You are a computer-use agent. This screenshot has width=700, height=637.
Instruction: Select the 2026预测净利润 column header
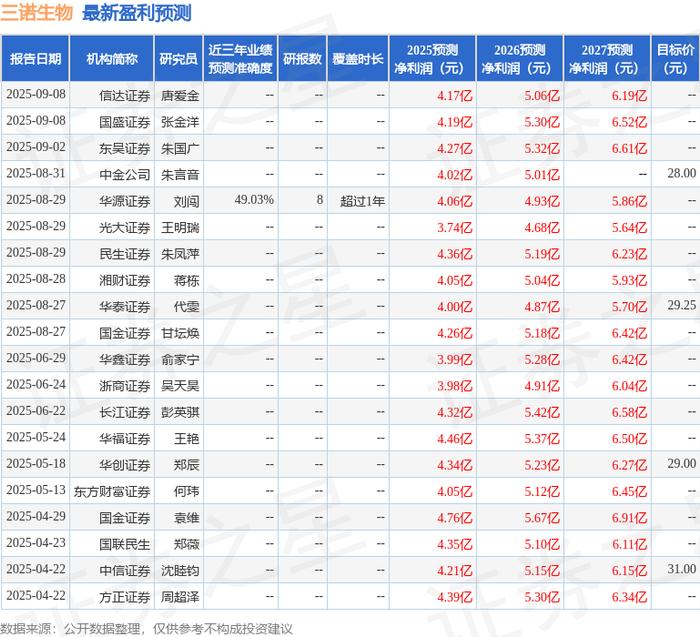[x=520, y=58]
